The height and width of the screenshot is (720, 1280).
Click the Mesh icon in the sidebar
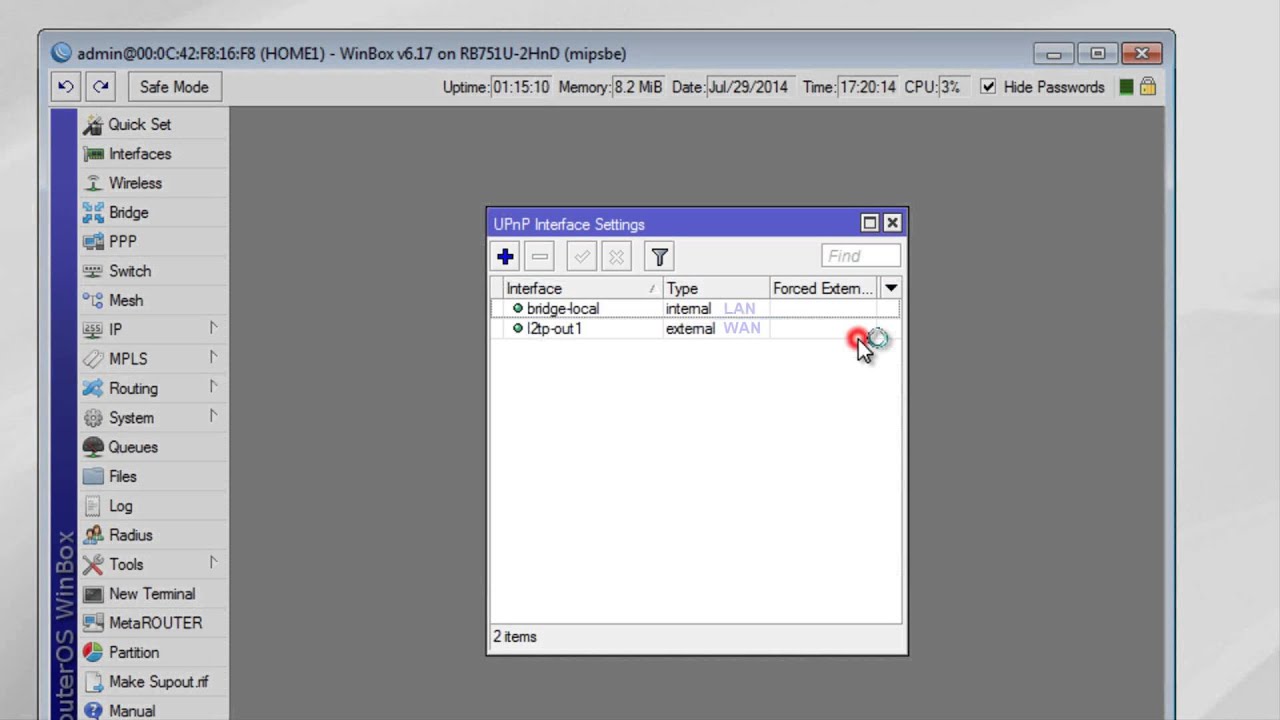coord(93,300)
